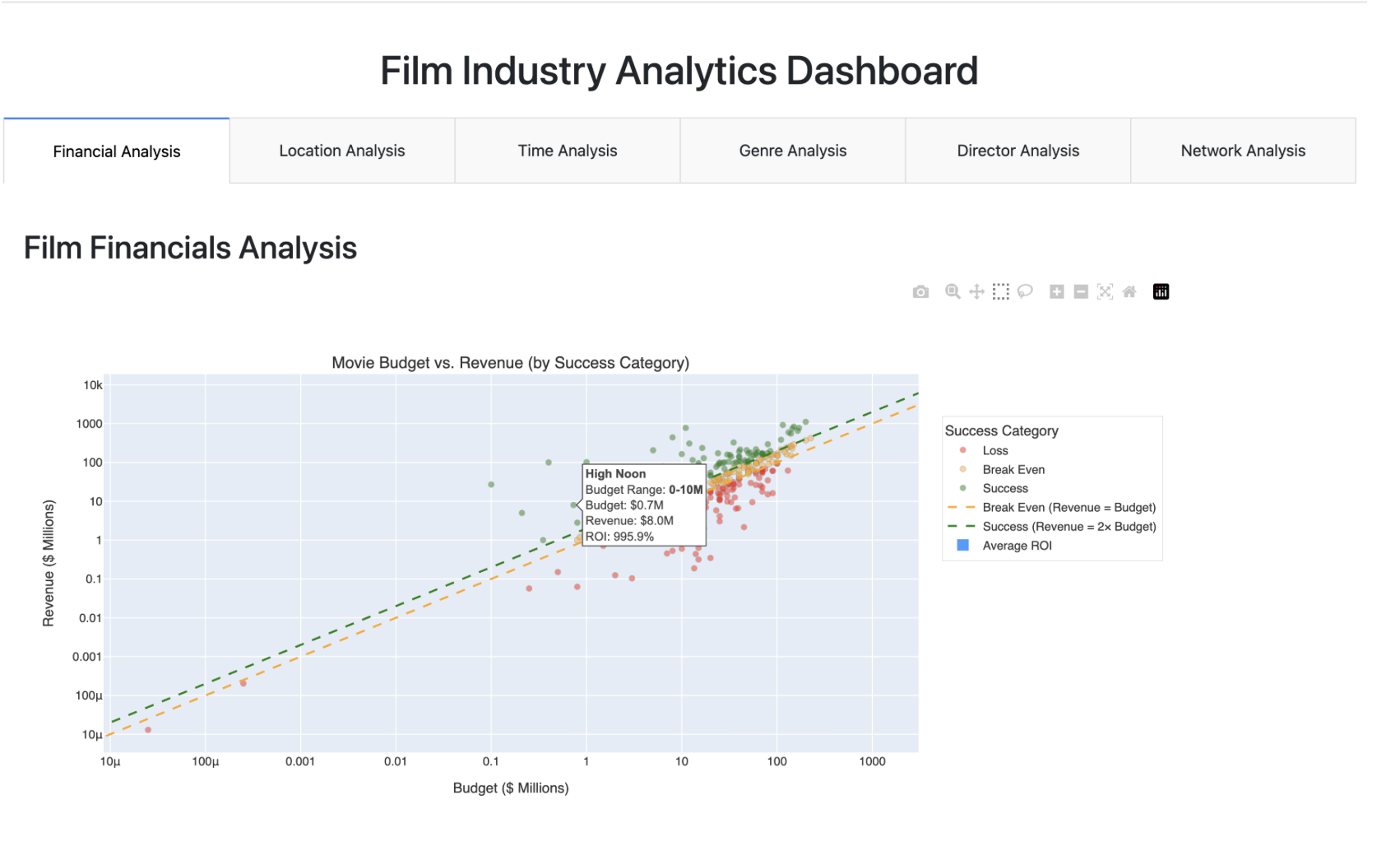Screen dimensions: 1400x851
Task: Toggle the Success (Revenue = 2× Budget) line
Action: click(x=1069, y=527)
